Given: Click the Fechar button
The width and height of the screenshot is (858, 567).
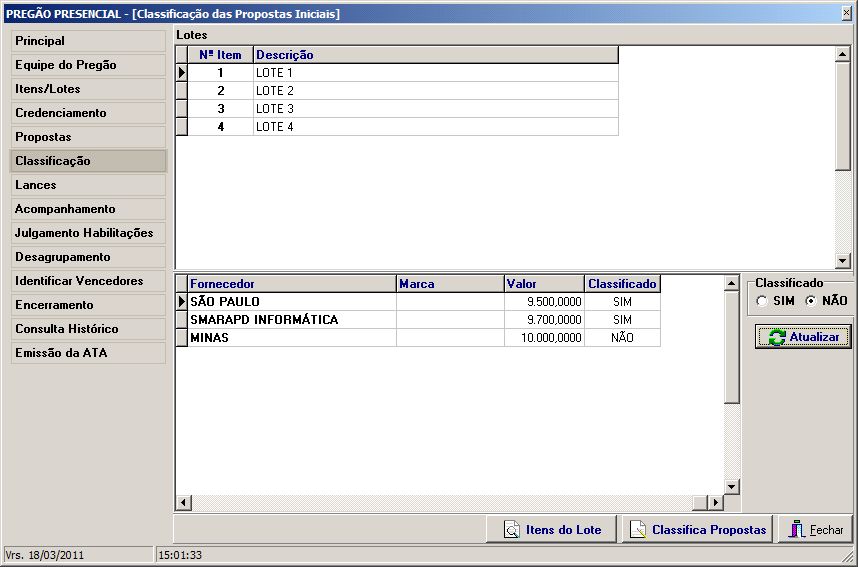Looking at the screenshot, I should click(815, 529).
